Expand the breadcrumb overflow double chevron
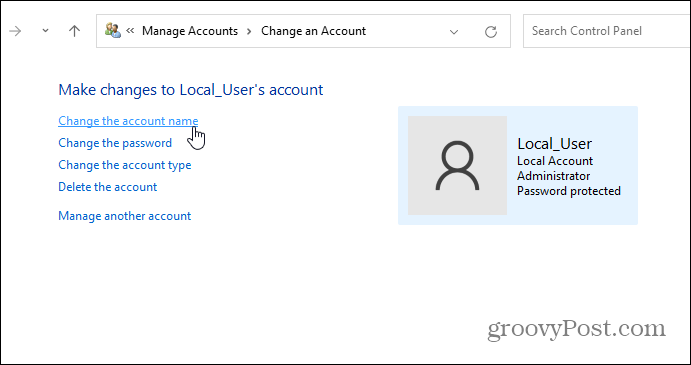The height and width of the screenshot is (365, 691). pyautogui.click(x=130, y=31)
